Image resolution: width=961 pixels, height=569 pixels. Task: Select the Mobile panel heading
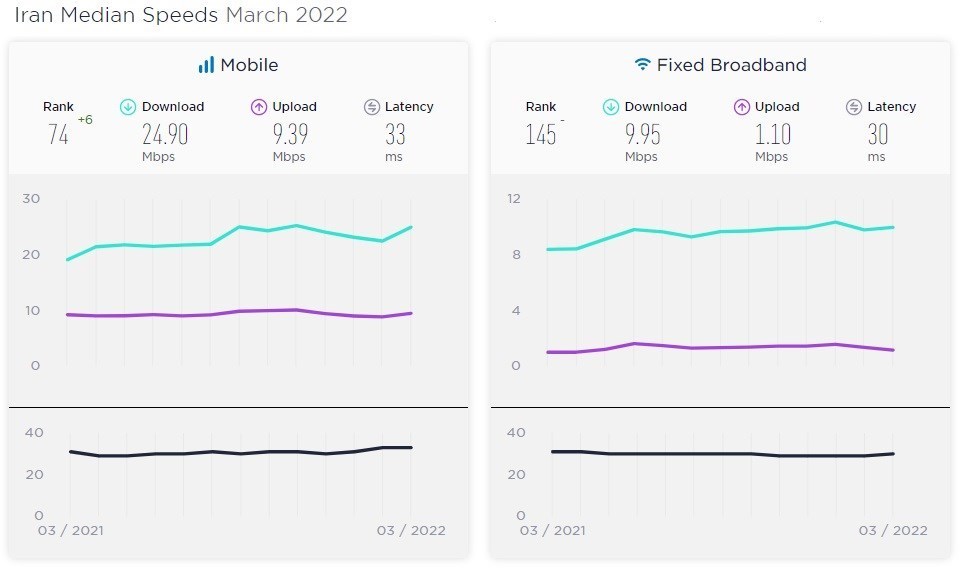coord(249,65)
